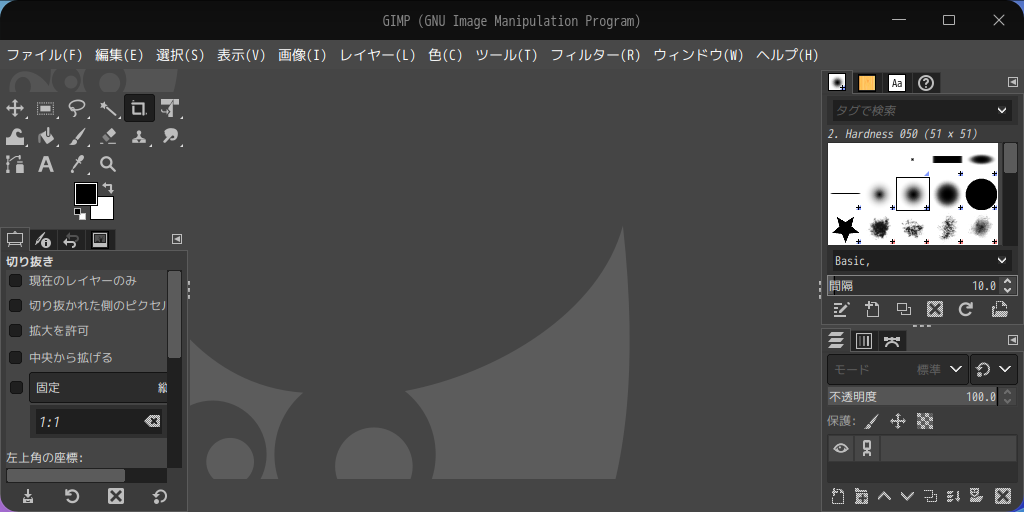This screenshot has width=1024, height=512.
Task: Open the フィルター(R) menu
Action: (596, 55)
